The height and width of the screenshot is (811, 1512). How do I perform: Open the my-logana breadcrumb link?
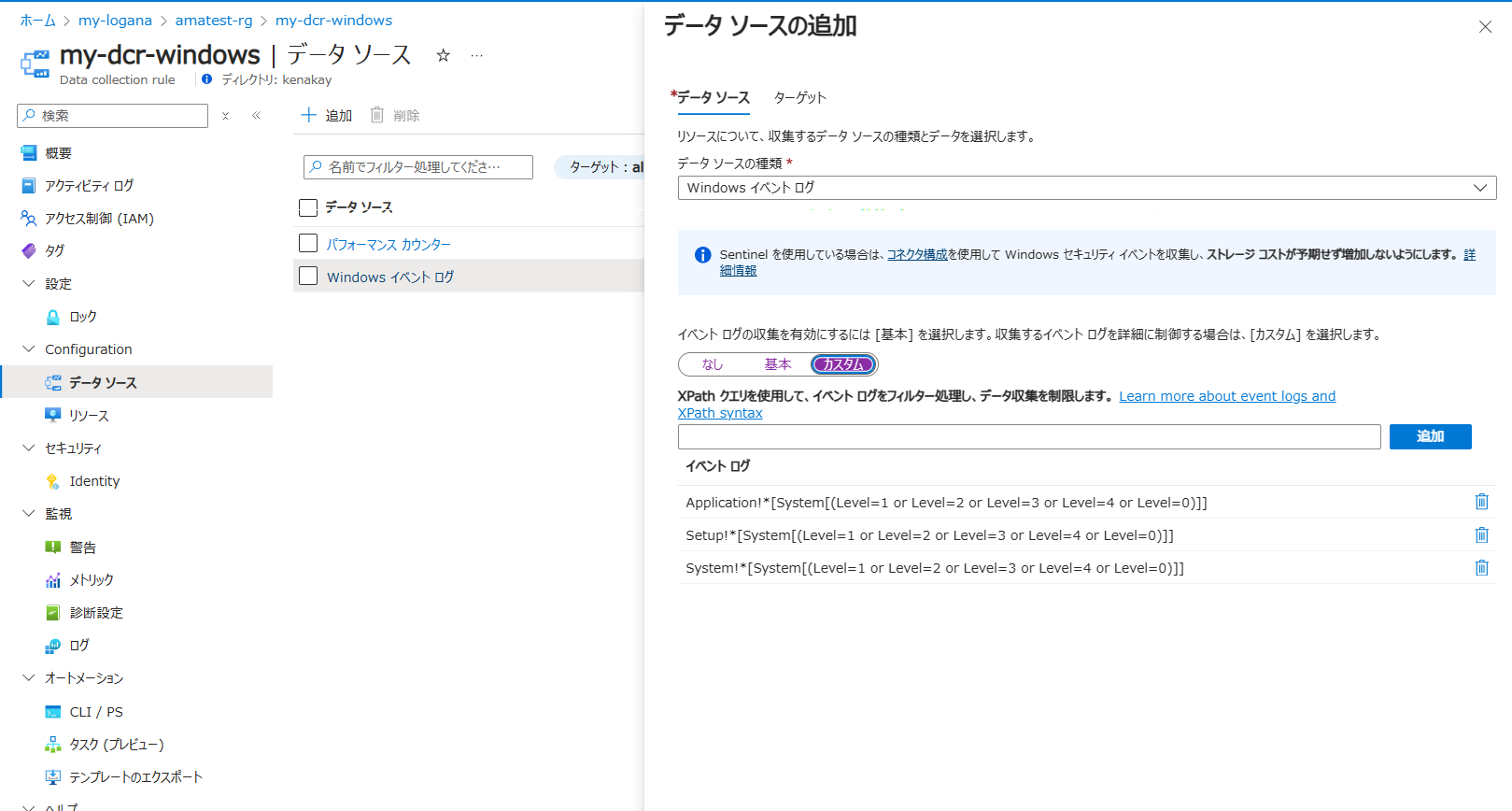click(x=115, y=21)
